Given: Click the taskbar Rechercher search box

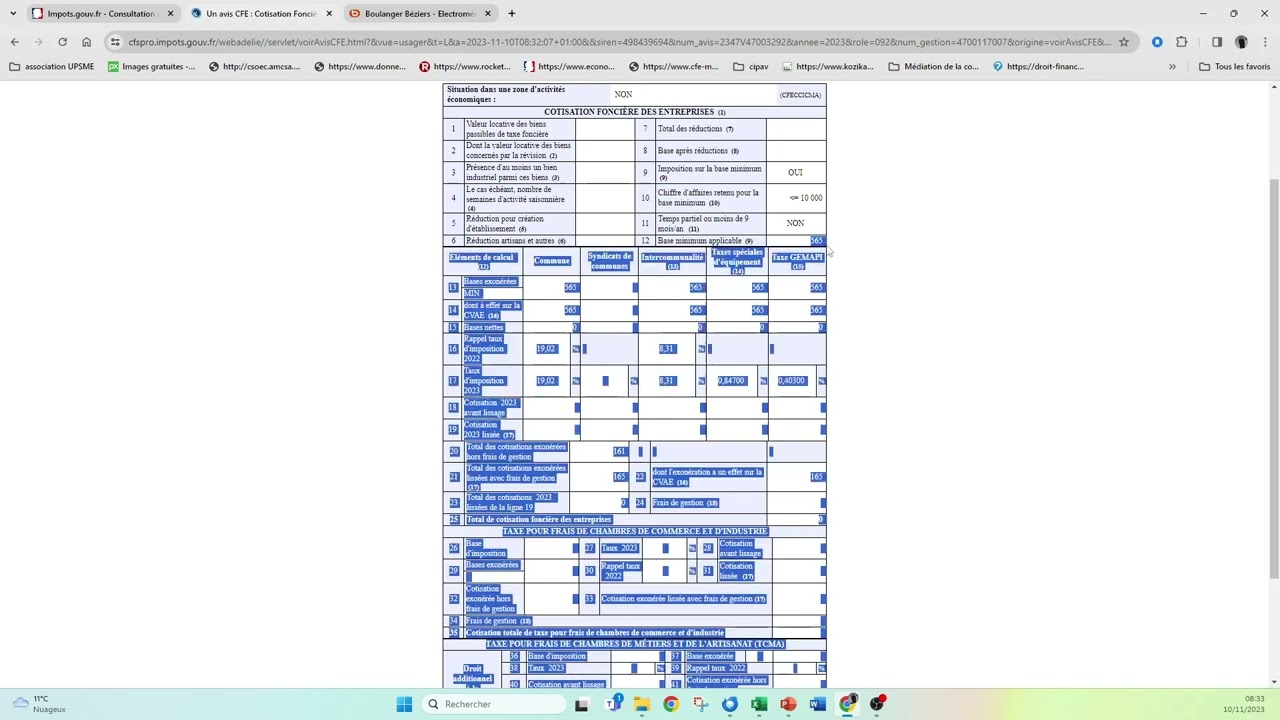Looking at the screenshot, I should (x=494, y=704).
